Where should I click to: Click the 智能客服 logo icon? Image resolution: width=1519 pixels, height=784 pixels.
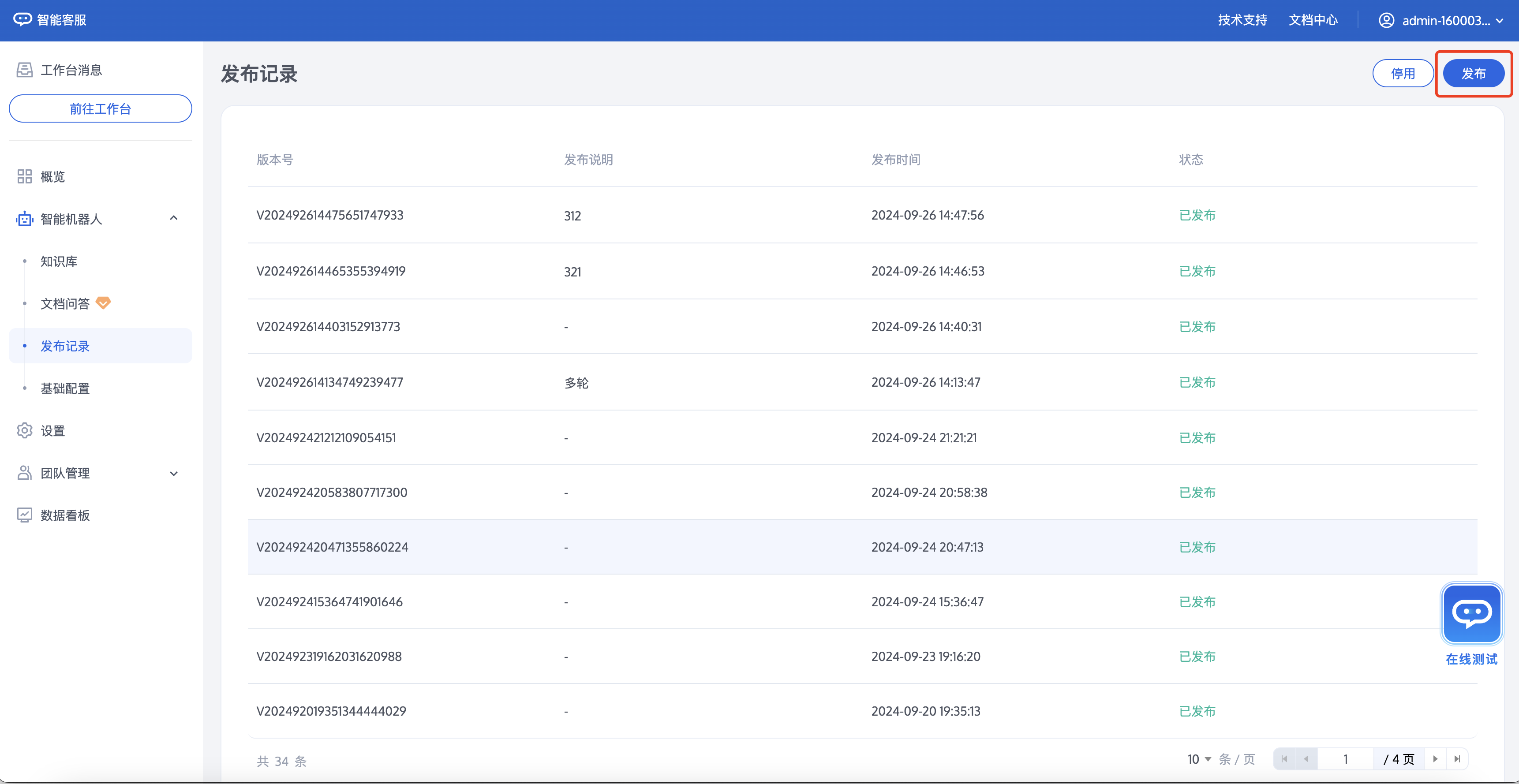point(22,19)
